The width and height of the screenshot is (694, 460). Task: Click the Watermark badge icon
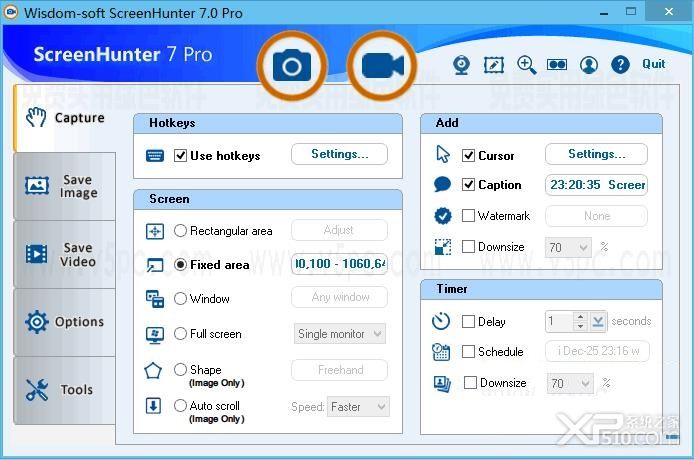point(443,216)
